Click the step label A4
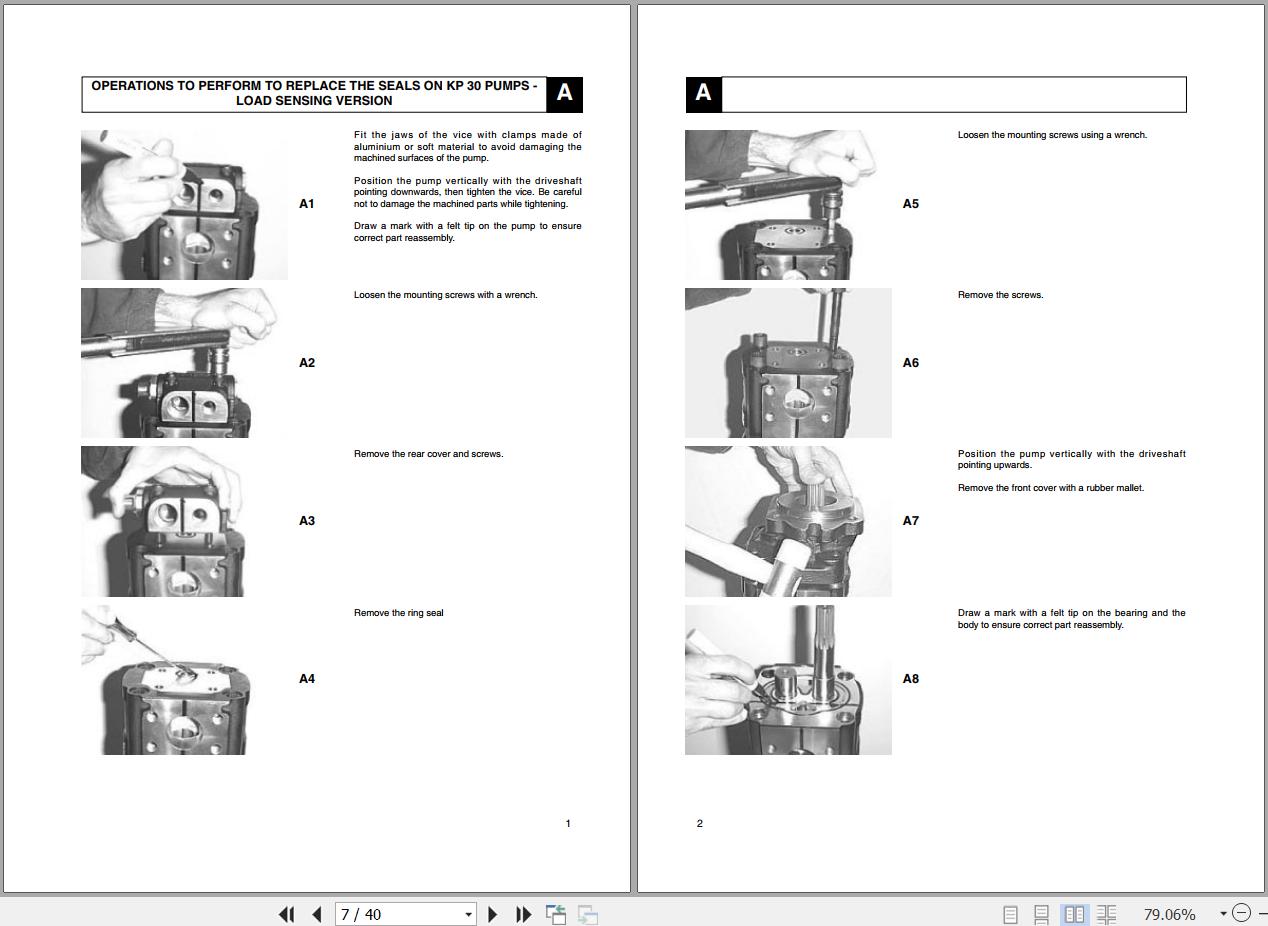 pyautogui.click(x=307, y=679)
